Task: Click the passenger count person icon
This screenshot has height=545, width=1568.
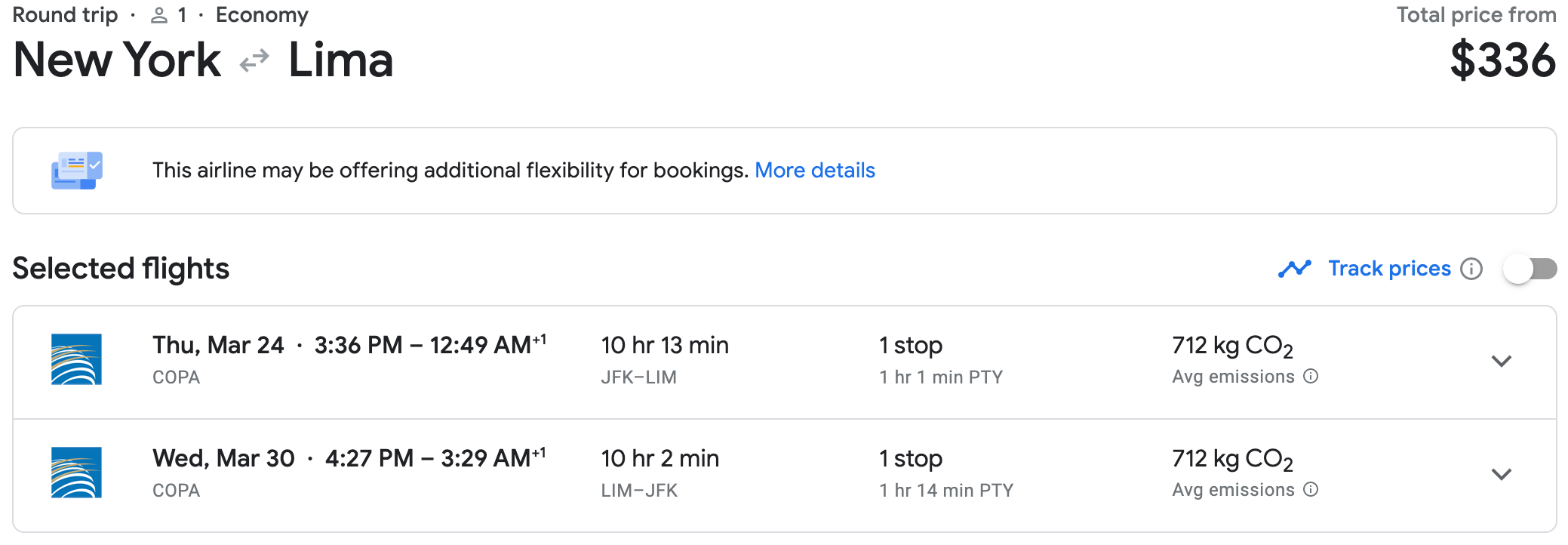Action: [x=158, y=15]
